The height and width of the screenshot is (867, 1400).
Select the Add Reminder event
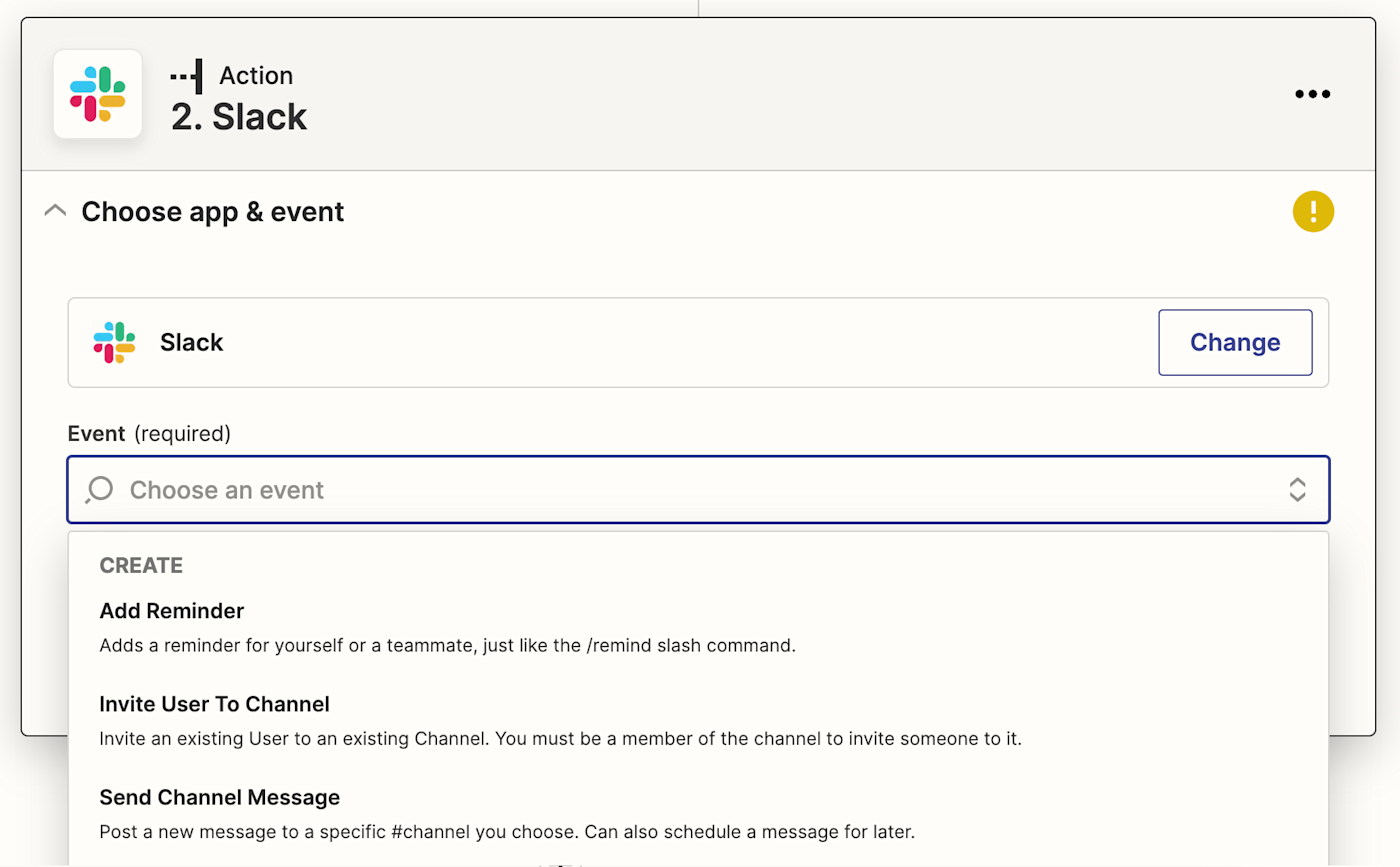click(698, 627)
